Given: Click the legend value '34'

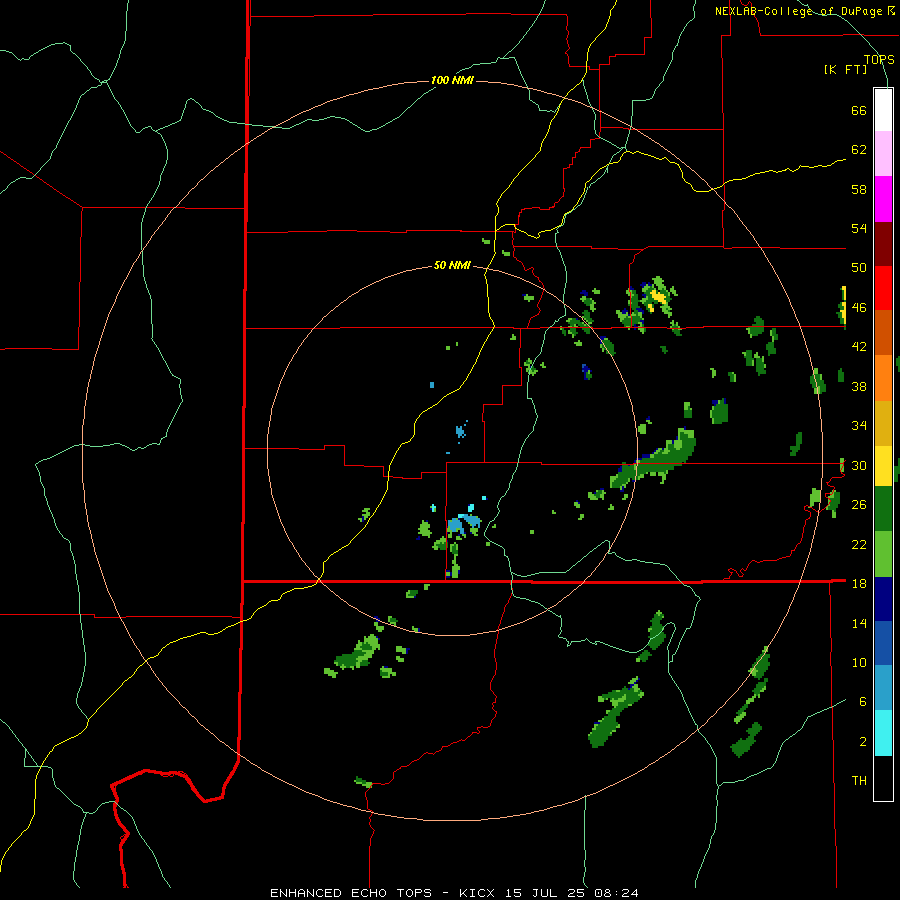Looking at the screenshot, I should click(859, 425).
